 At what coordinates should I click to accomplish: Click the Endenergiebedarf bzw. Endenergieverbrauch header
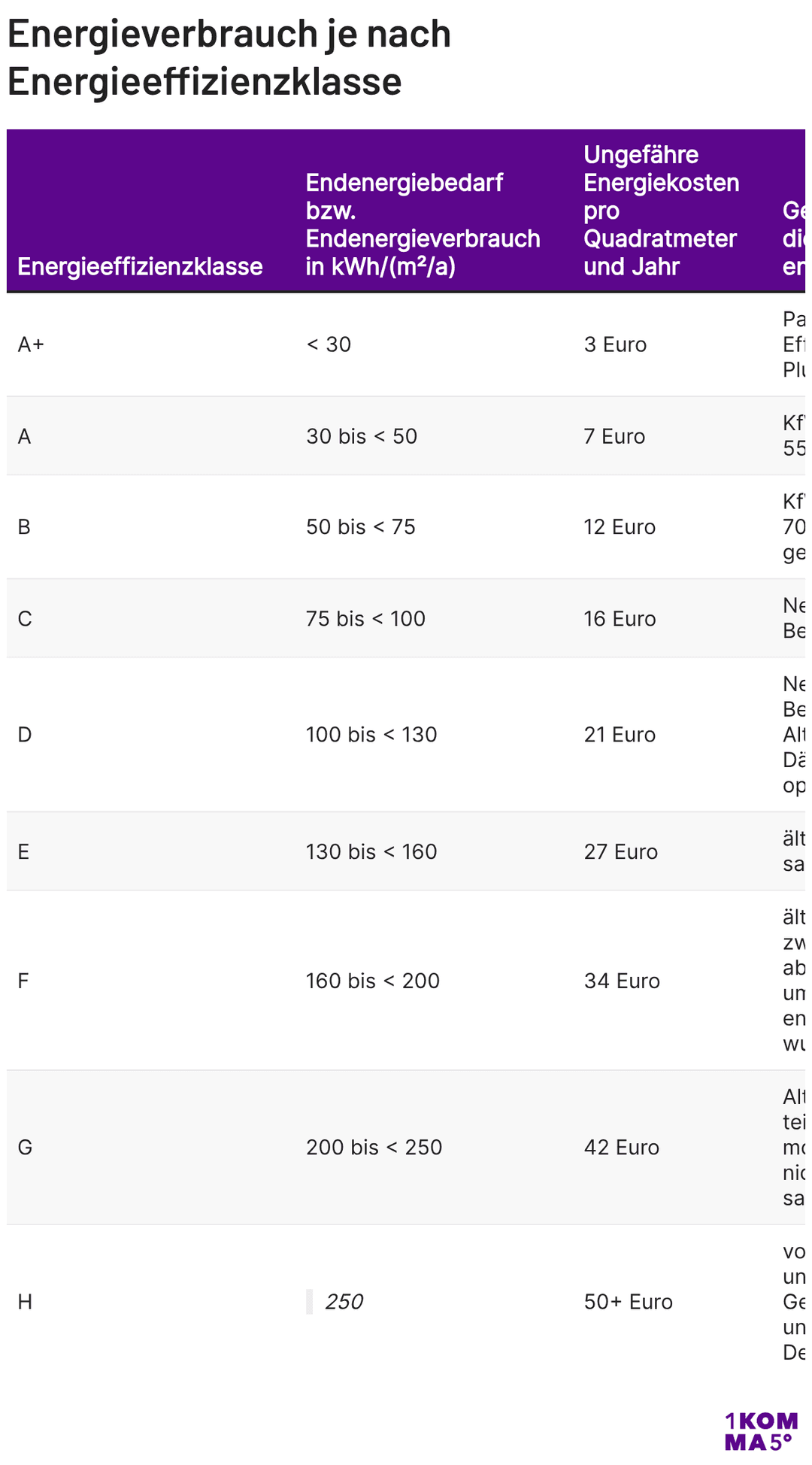pos(423,224)
